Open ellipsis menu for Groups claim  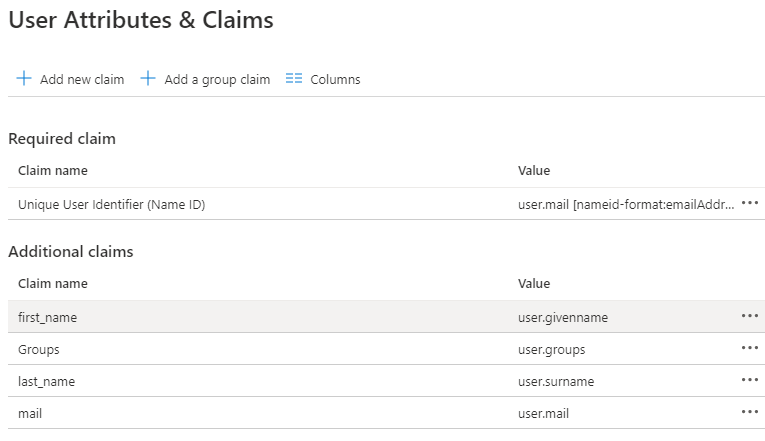click(x=750, y=348)
